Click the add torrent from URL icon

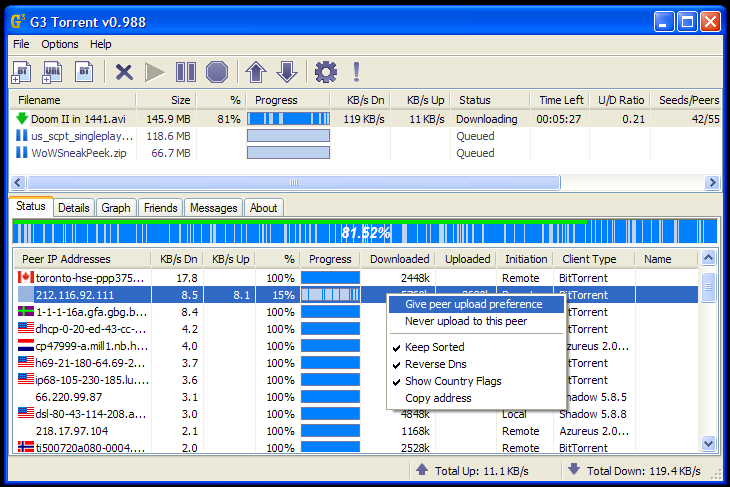coord(53,71)
